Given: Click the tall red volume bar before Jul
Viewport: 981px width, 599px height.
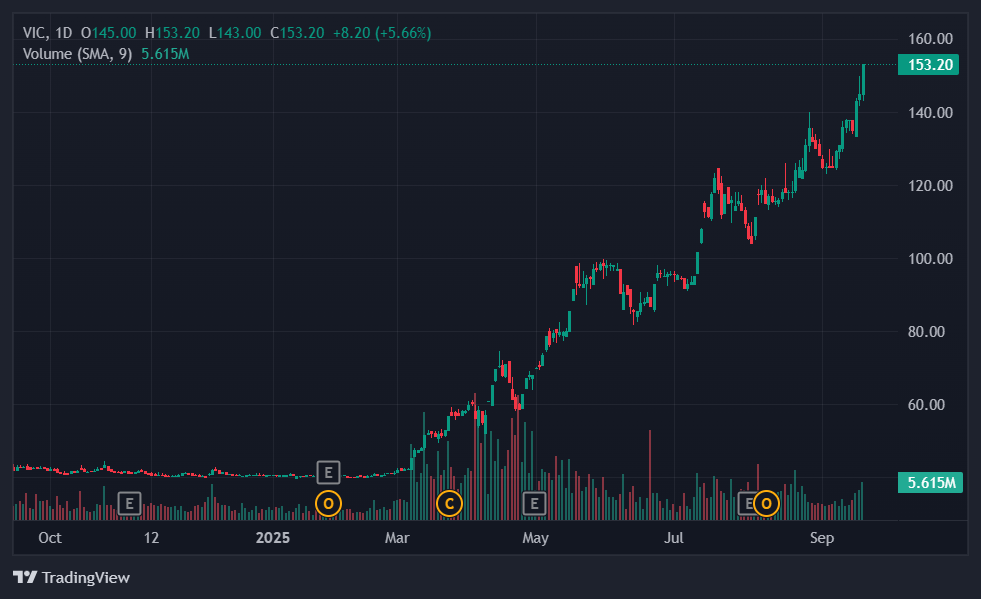Looking at the screenshot, I should pyautogui.click(x=650, y=475).
